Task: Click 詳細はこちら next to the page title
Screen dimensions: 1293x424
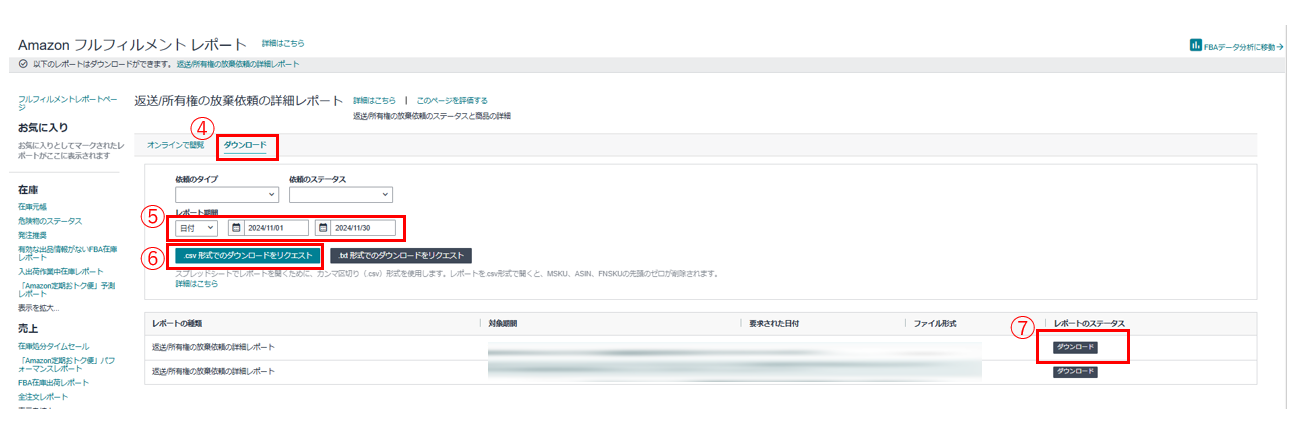Action: [x=283, y=44]
